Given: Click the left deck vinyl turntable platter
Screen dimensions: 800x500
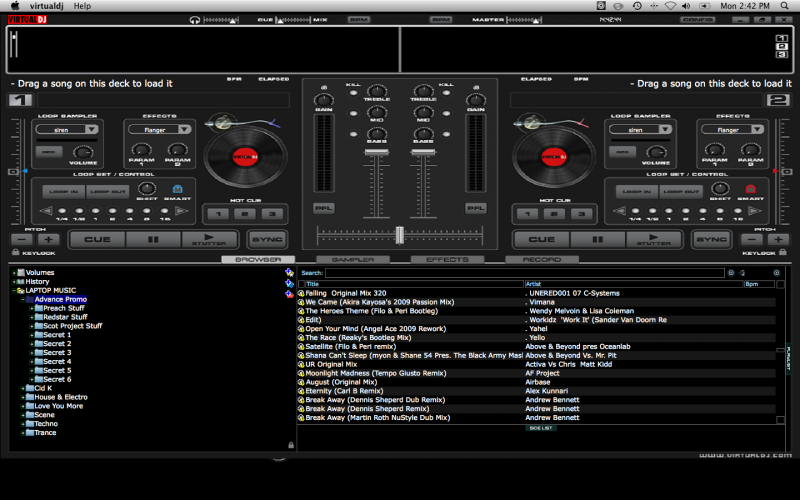Looking at the screenshot, I should [x=244, y=158].
